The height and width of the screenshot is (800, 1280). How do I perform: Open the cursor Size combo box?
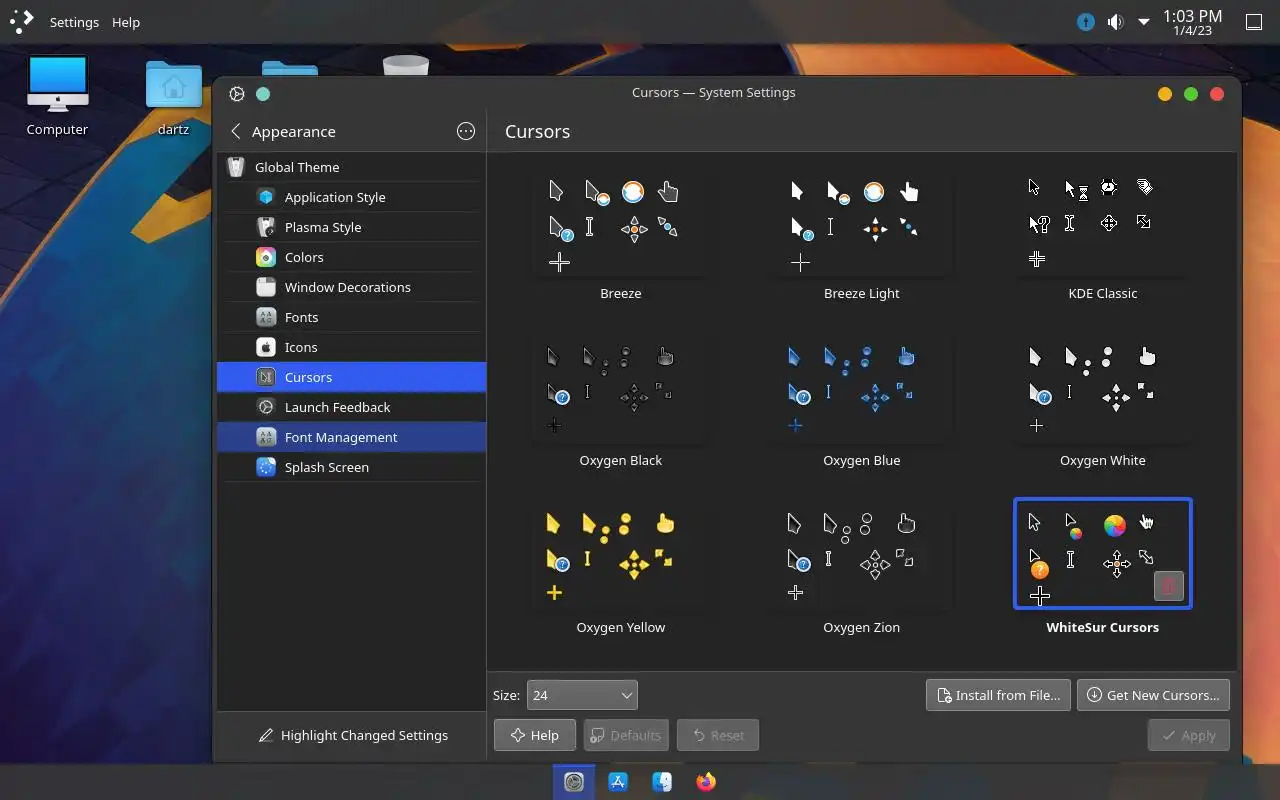click(582, 695)
